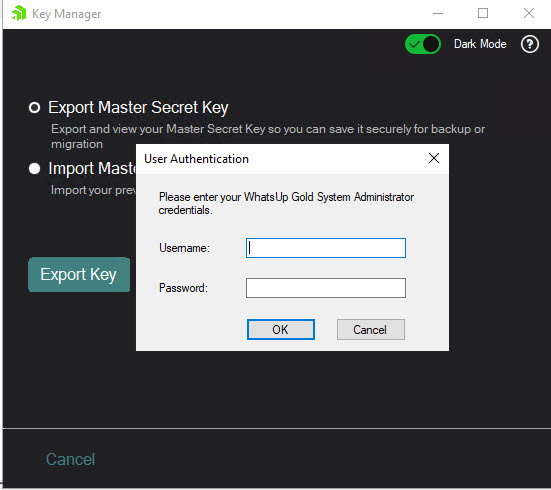The image size is (551, 490).
Task: Select Export Master Secret Key radio button
Action: 34,107
